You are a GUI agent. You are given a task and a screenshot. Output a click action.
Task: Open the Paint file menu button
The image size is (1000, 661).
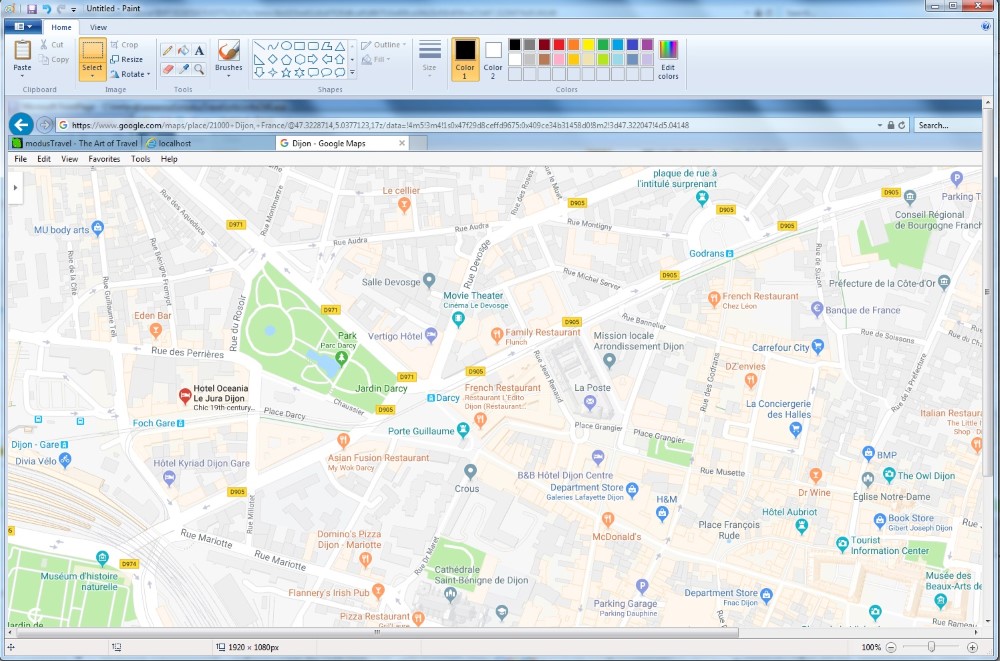(23, 27)
